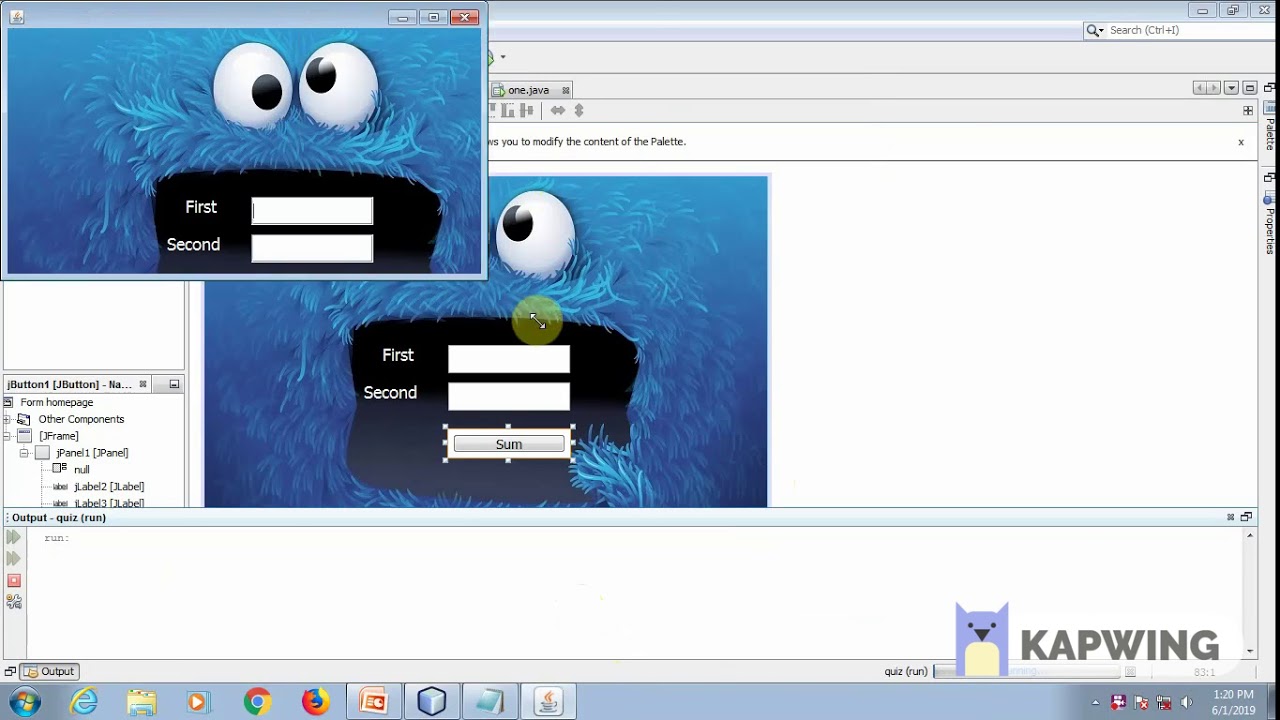1280x720 pixels.
Task: Click the editor maximize grid icon
Action: (x=1248, y=110)
